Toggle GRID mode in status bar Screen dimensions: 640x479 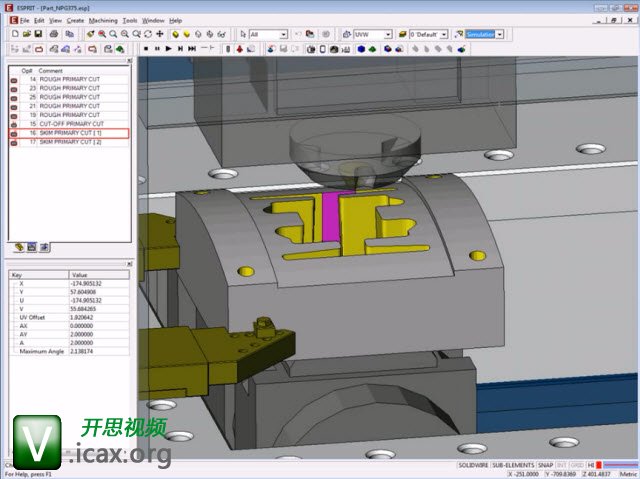click(577, 465)
